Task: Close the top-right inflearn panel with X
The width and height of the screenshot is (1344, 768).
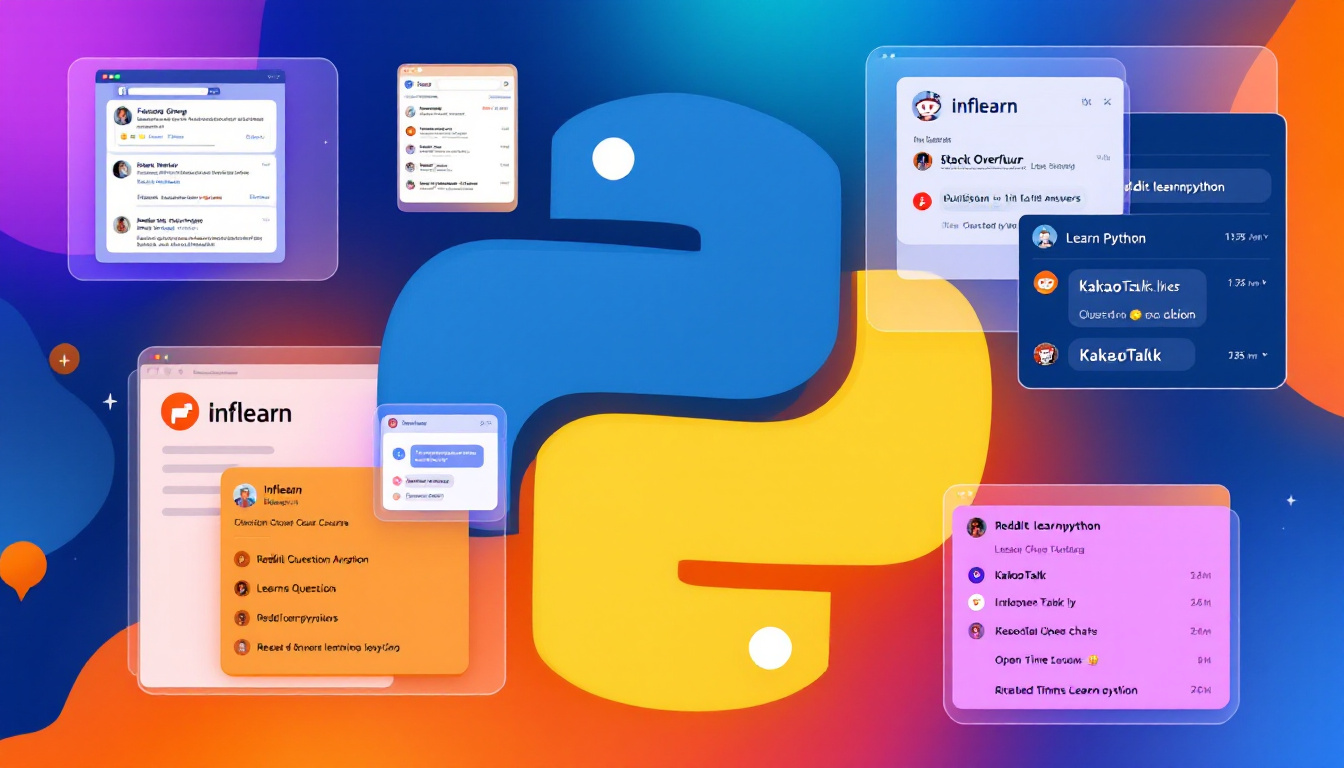Action: click(1107, 102)
